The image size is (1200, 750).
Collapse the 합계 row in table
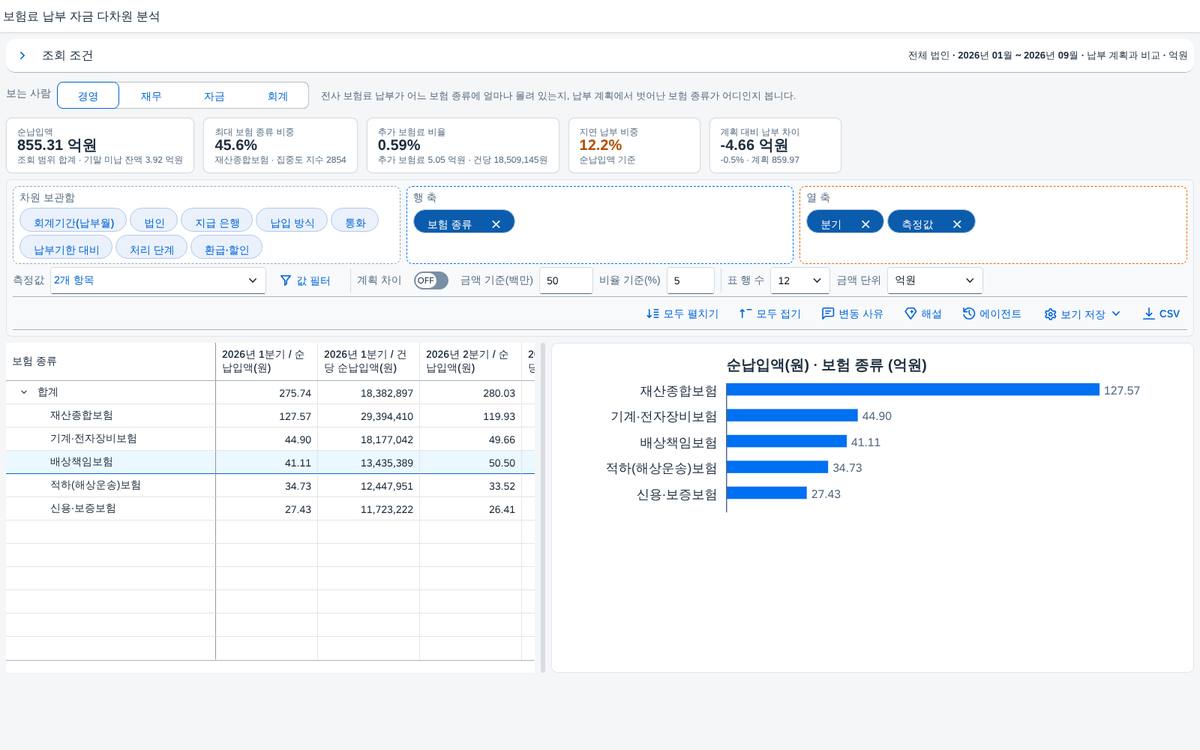(24, 393)
